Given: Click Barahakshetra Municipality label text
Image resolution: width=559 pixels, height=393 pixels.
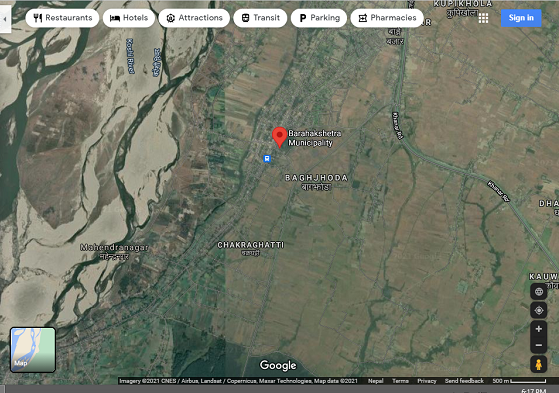Looking at the screenshot, I should (x=315, y=138).
